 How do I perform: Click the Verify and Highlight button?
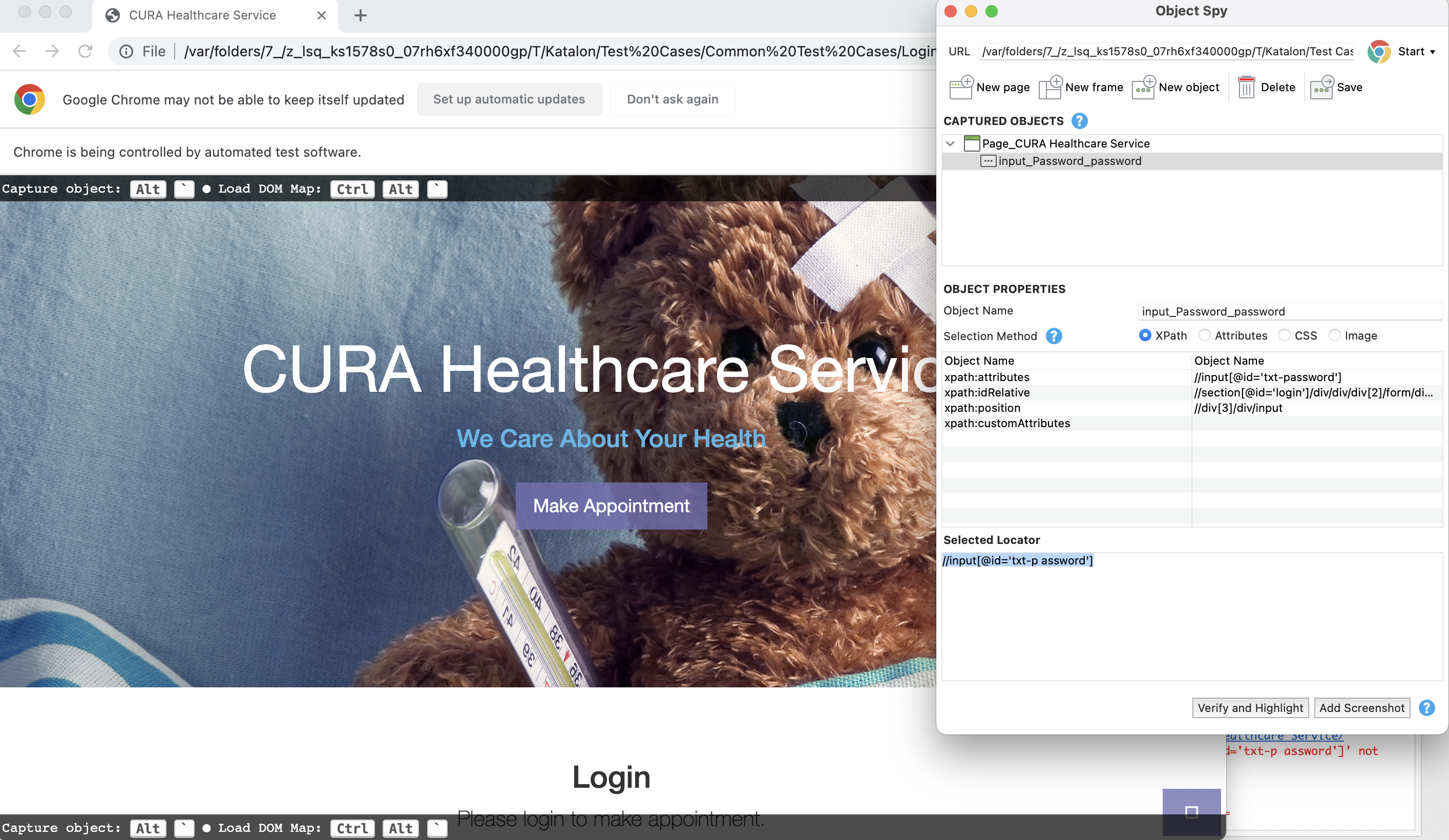(x=1250, y=708)
